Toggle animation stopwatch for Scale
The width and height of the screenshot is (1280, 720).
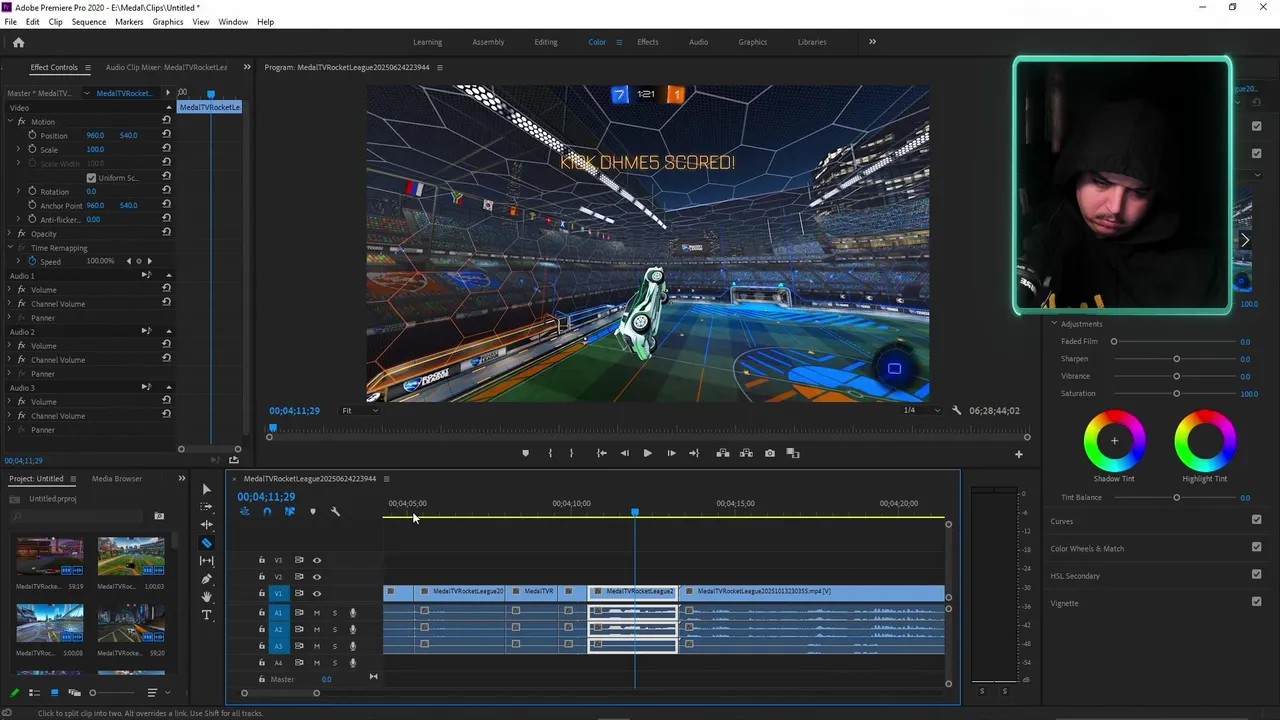(x=32, y=149)
